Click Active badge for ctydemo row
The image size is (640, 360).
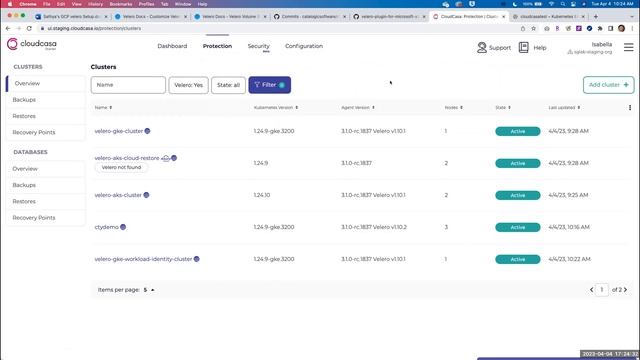pyautogui.click(x=518, y=227)
